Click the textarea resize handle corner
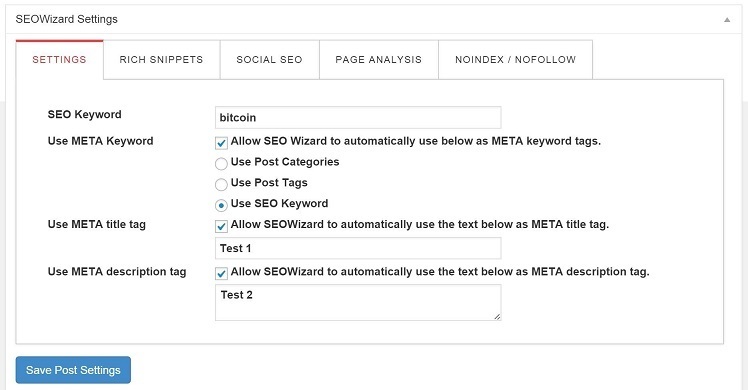This screenshot has width=748, height=390. point(497,317)
